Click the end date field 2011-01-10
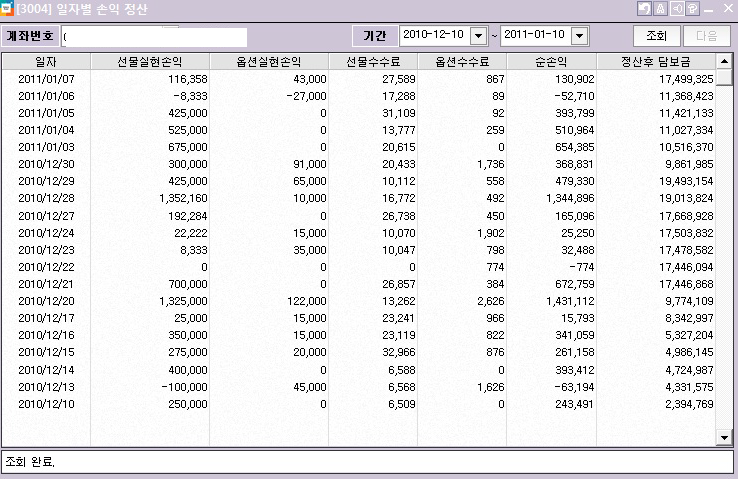The height and width of the screenshot is (479, 738). tap(536, 36)
